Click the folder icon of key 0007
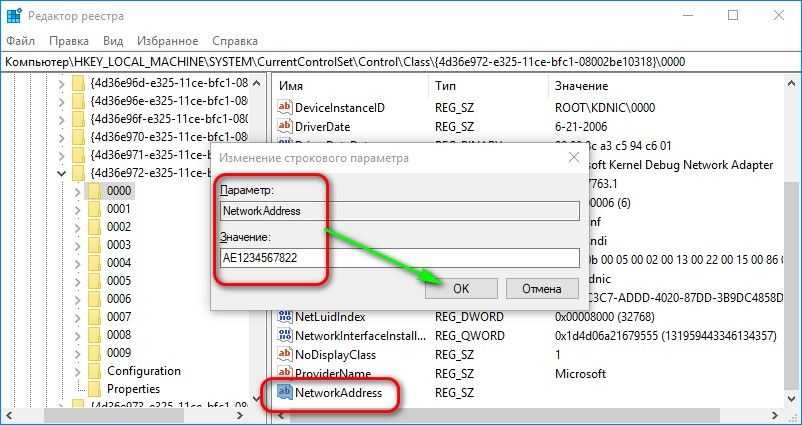802x425 pixels. coord(94,317)
